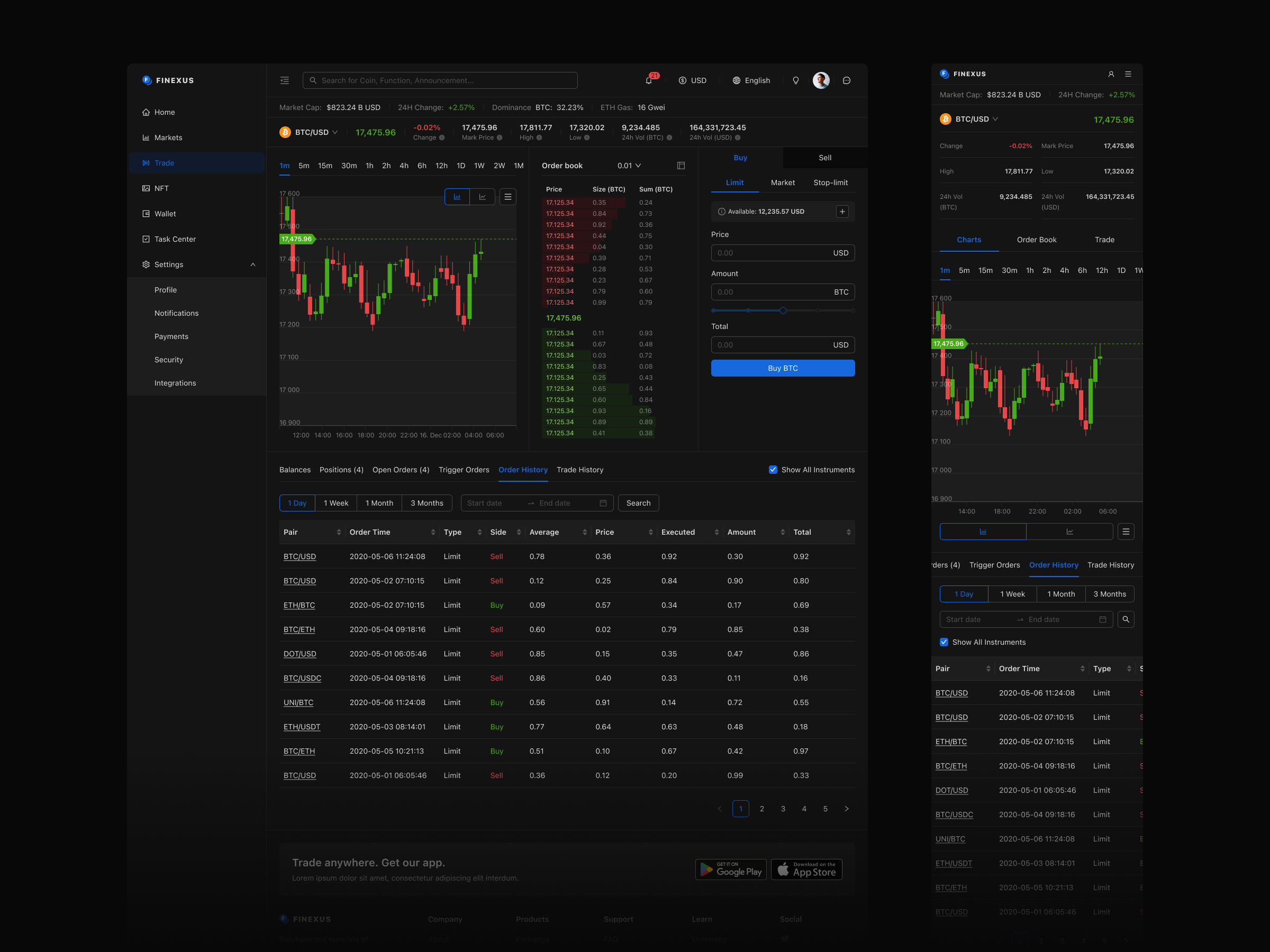The image size is (1270, 952).
Task: Select candlestick chart view in desktop chart
Action: tap(457, 197)
